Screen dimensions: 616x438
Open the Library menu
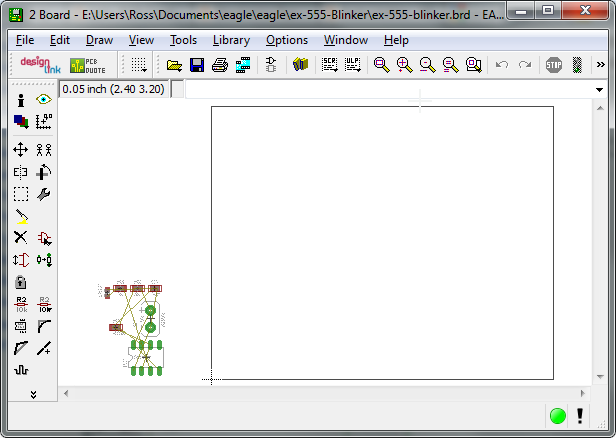pos(231,40)
